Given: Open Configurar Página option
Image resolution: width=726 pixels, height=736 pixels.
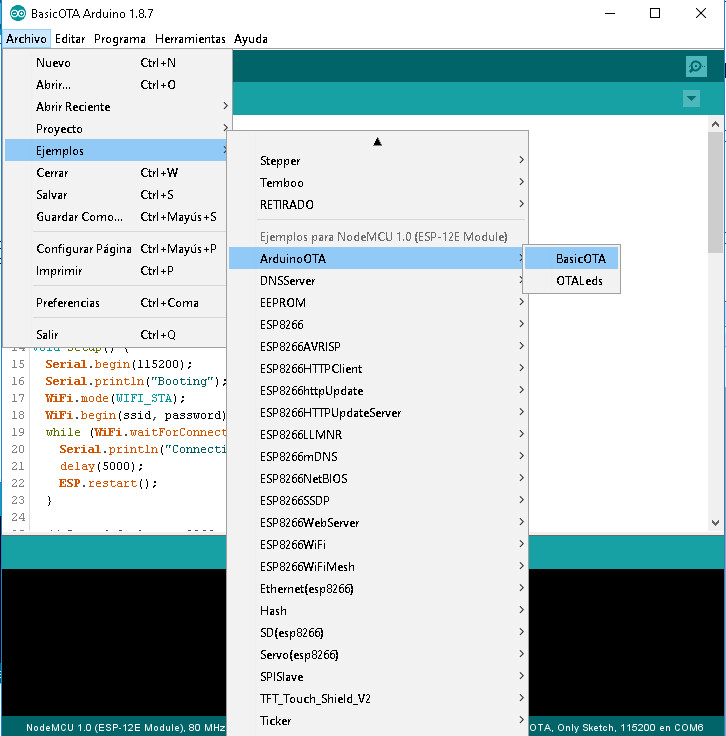Looking at the screenshot, I should [116, 249].
